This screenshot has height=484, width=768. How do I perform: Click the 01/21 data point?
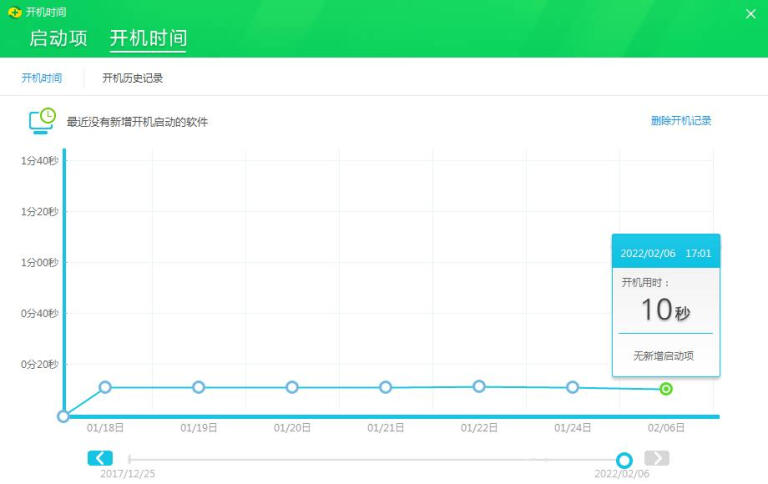click(x=385, y=387)
